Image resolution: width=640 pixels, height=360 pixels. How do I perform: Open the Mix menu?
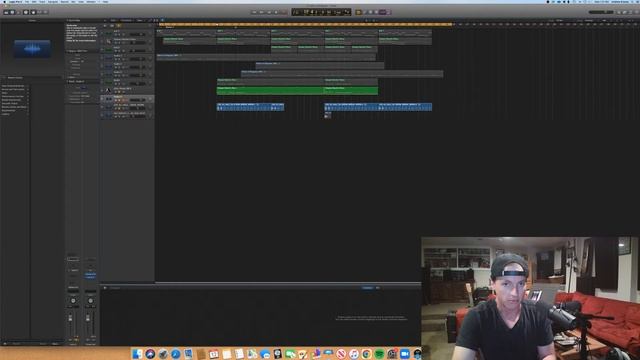[73, 2]
